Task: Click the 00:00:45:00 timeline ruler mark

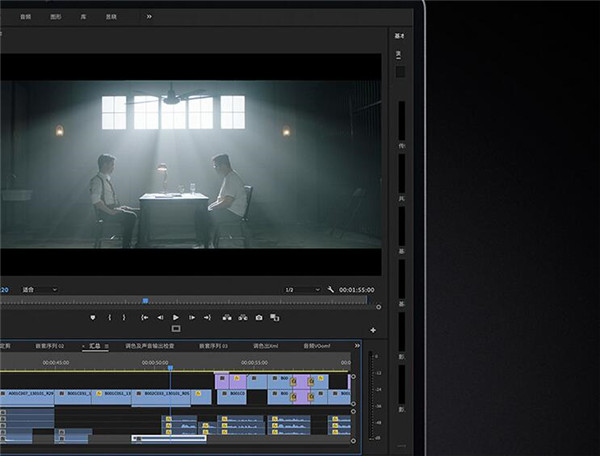Action: [x=56, y=362]
